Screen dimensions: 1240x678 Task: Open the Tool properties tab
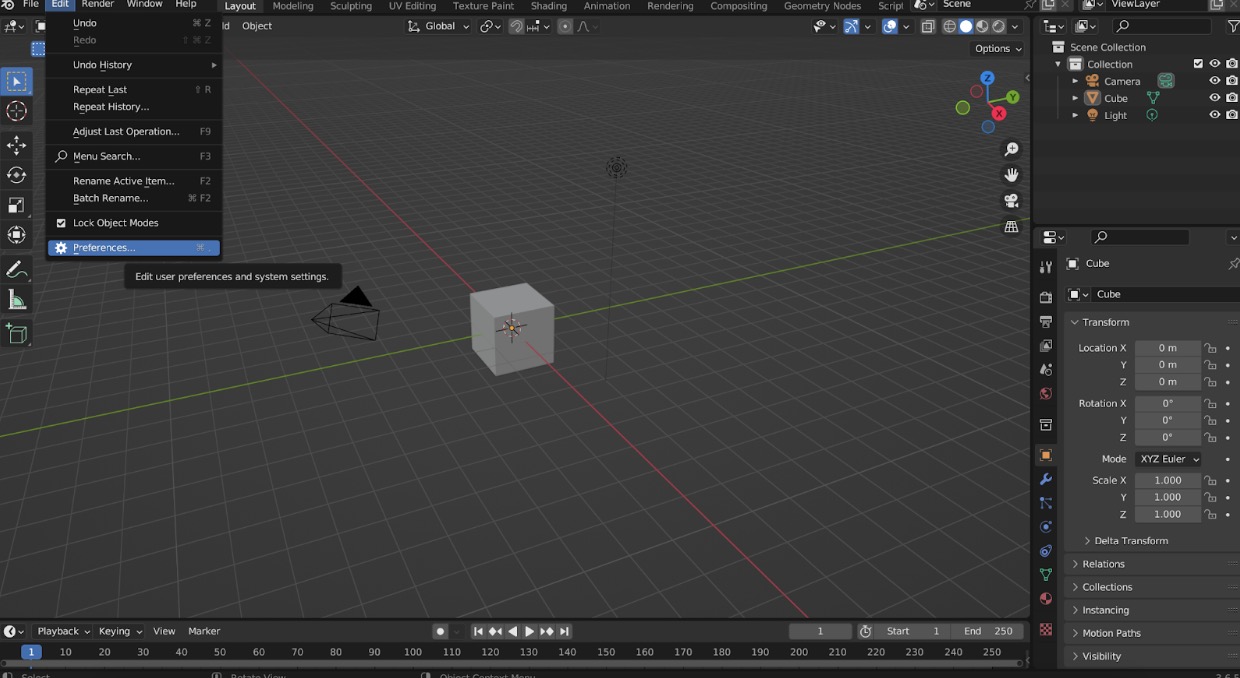tap(1046, 267)
